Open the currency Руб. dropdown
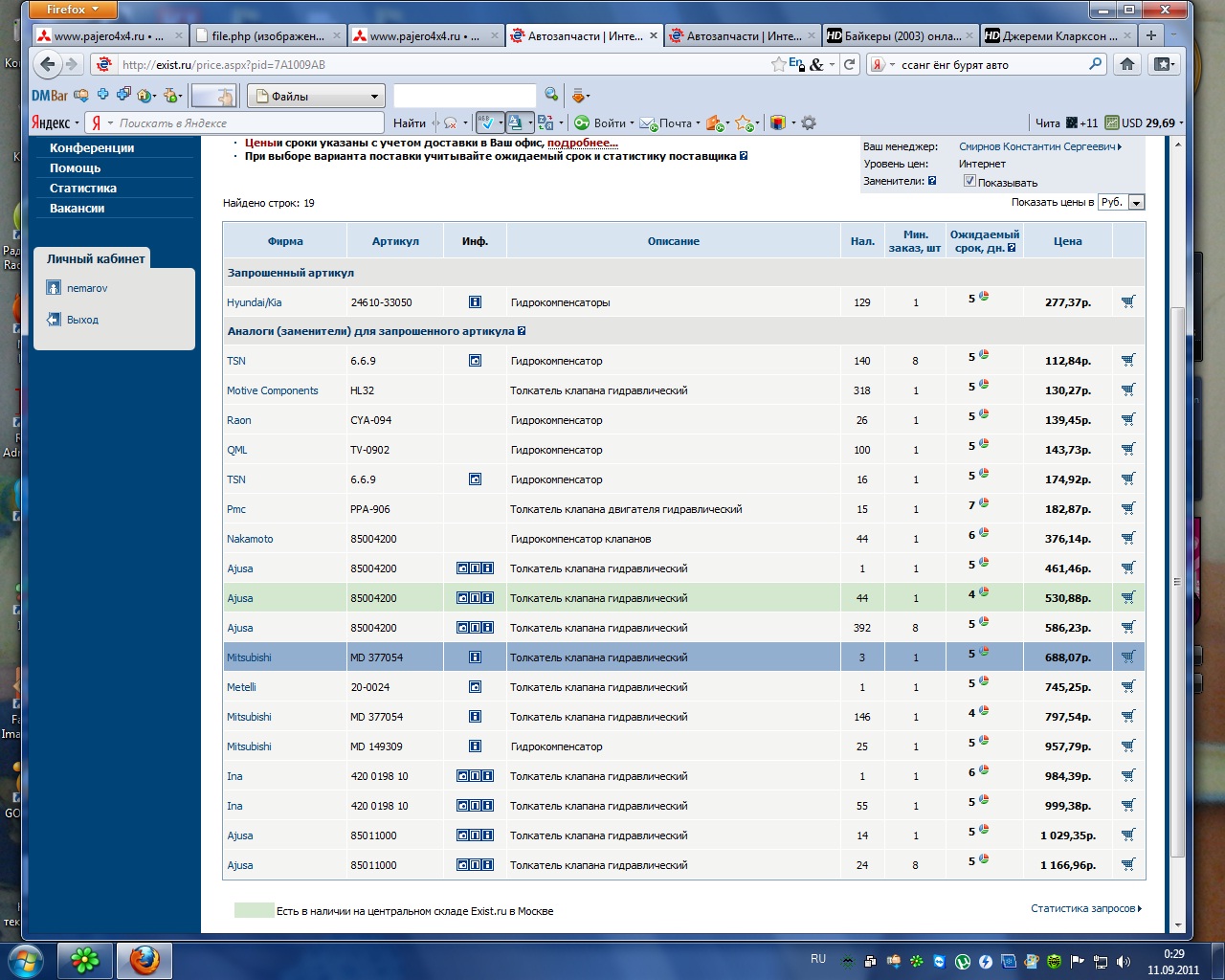This screenshot has height=980, width=1225. coord(1136,203)
